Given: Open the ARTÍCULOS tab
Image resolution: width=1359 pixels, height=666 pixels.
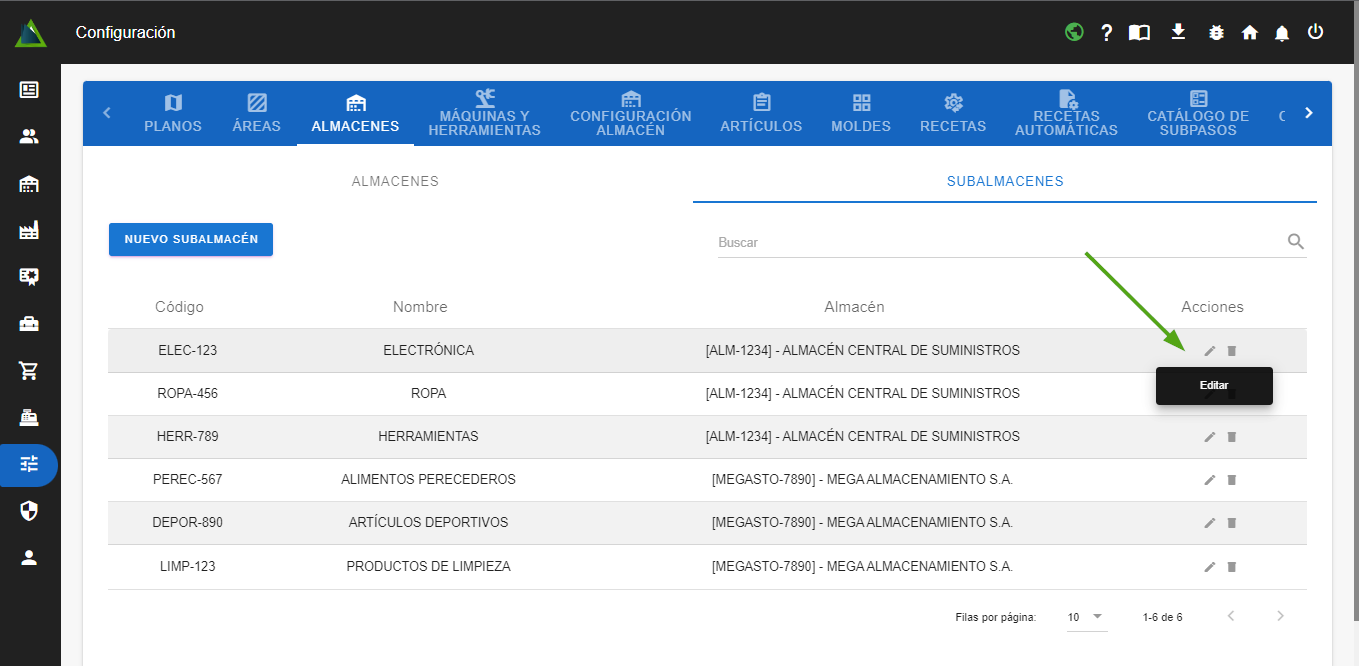Looking at the screenshot, I should click(x=761, y=113).
